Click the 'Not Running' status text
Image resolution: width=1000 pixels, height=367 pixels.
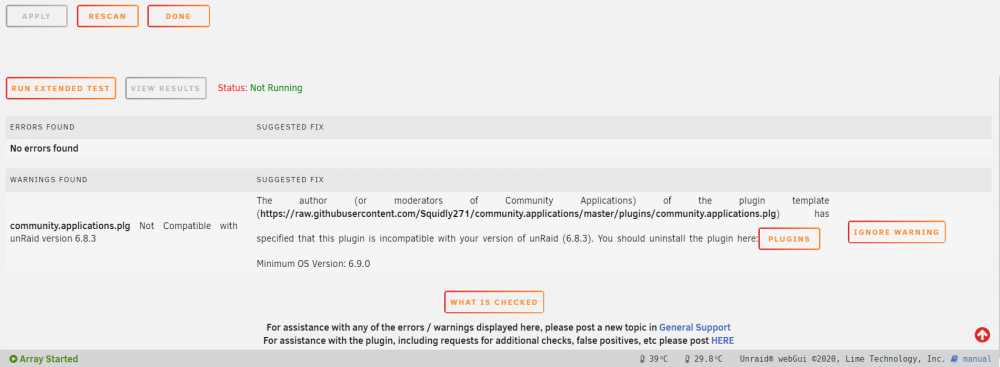click(276, 88)
